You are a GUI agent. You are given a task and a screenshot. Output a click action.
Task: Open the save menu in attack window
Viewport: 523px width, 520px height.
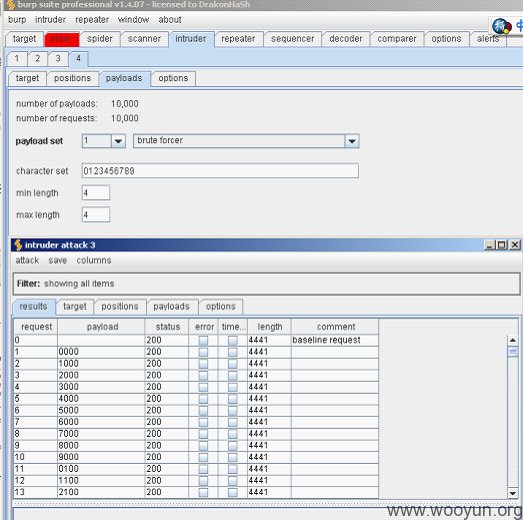coord(58,260)
